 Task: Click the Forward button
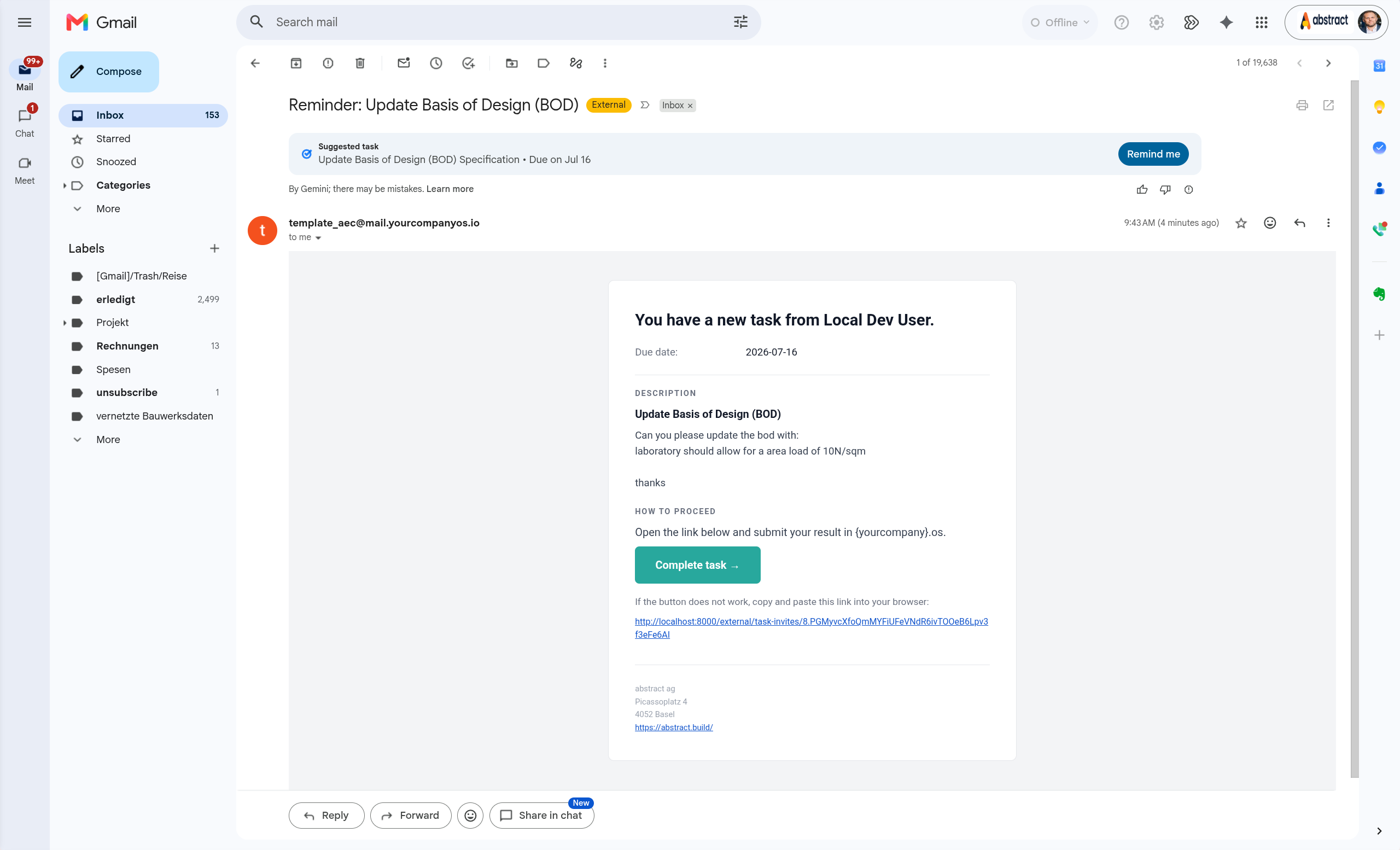[410, 816]
